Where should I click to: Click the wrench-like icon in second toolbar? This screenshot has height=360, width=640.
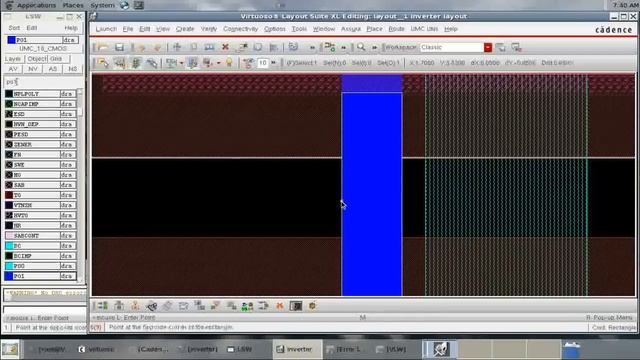pos(152,62)
